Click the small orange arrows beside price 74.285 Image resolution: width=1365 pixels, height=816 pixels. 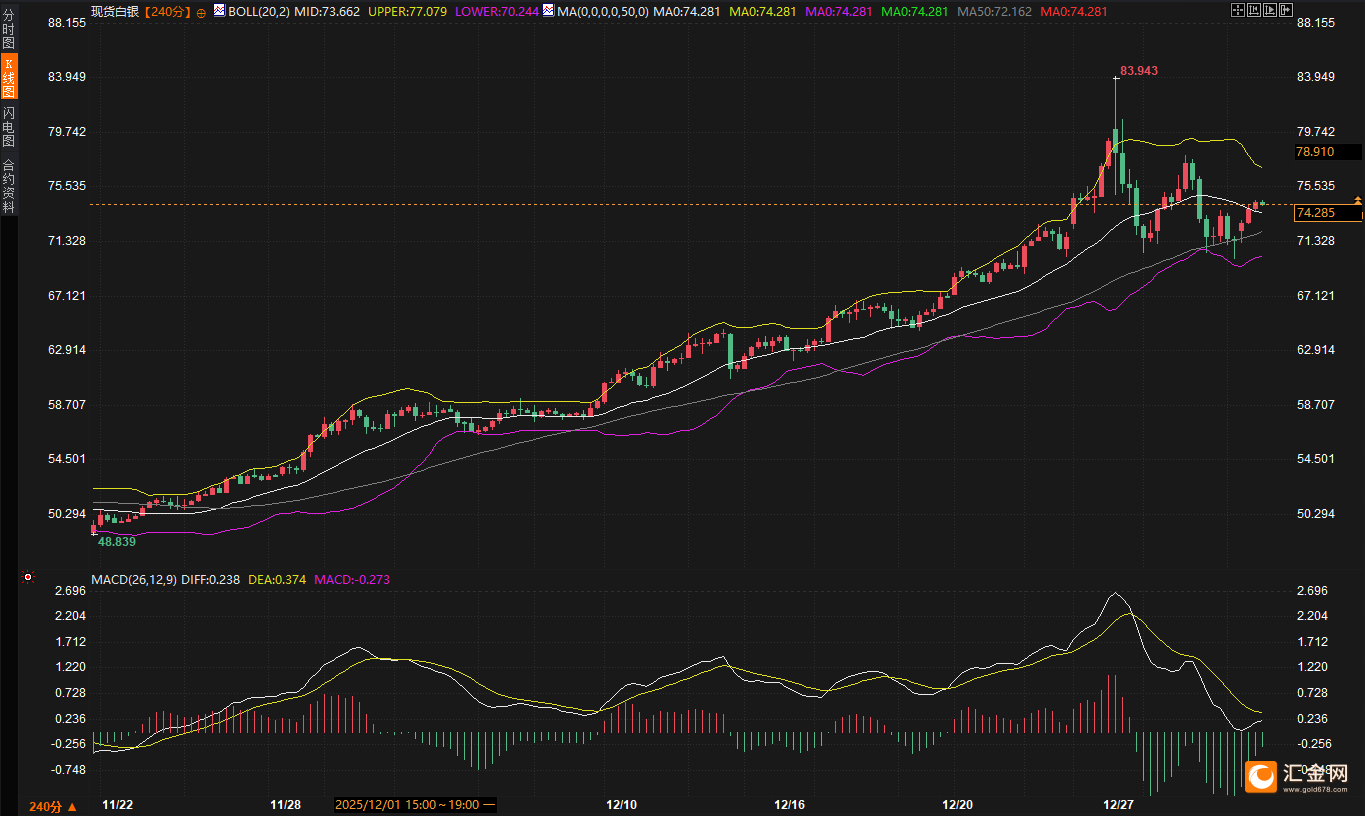(x=1357, y=201)
